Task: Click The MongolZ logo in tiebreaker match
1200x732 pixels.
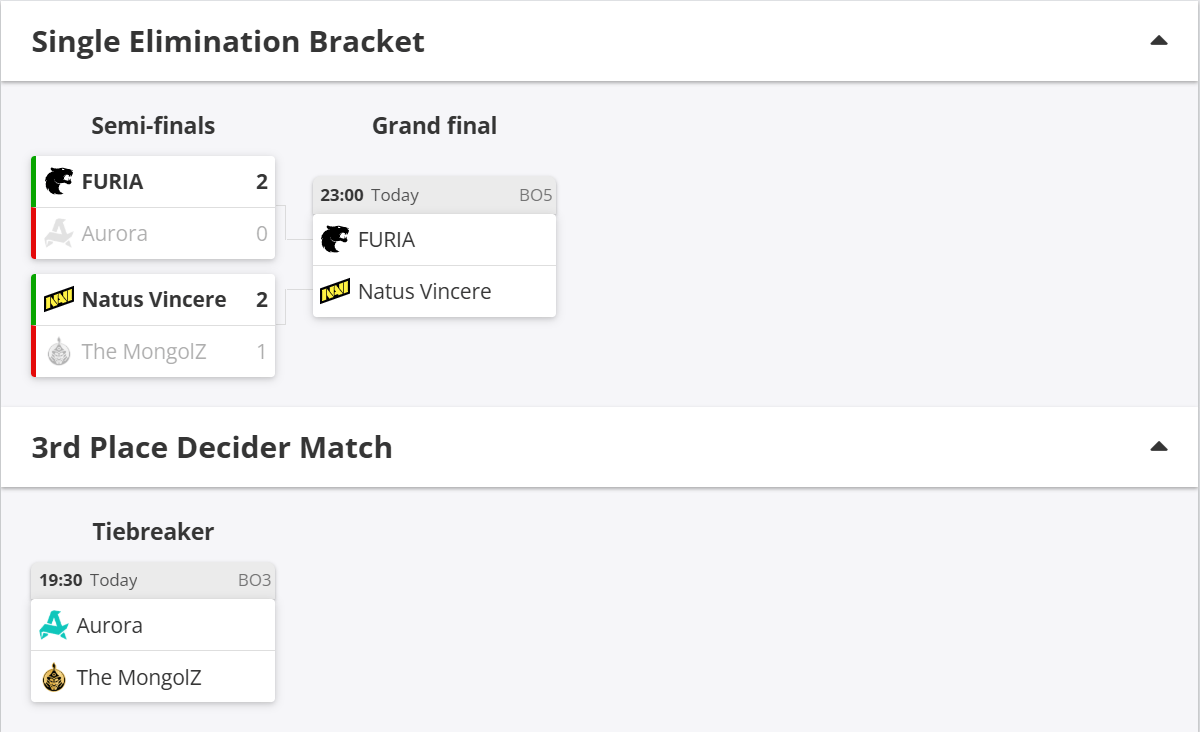Action: 54,677
